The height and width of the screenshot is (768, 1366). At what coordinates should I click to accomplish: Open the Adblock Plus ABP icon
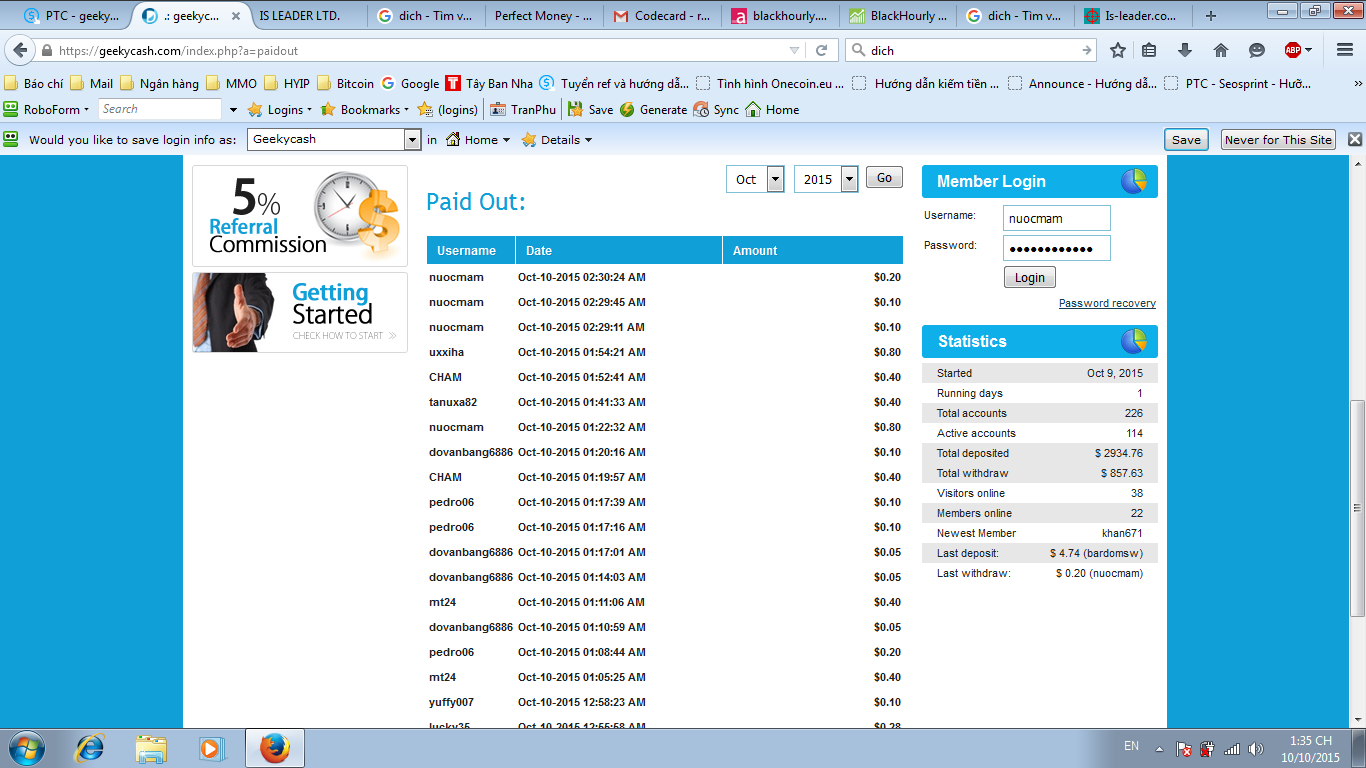(x=1293, y=50)
